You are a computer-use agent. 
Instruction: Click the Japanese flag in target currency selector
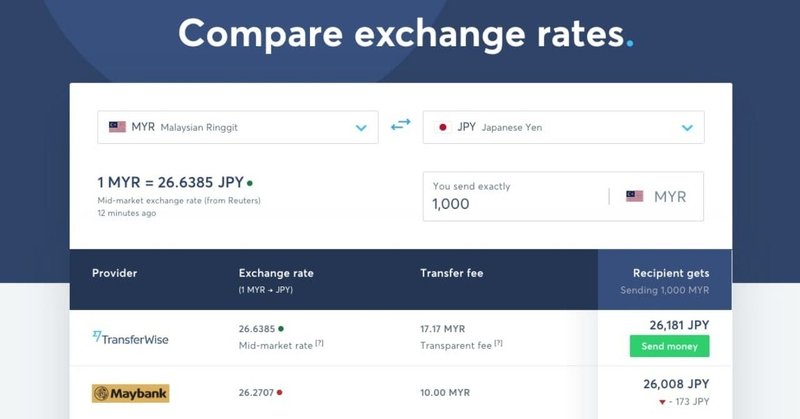pos(443,127)
